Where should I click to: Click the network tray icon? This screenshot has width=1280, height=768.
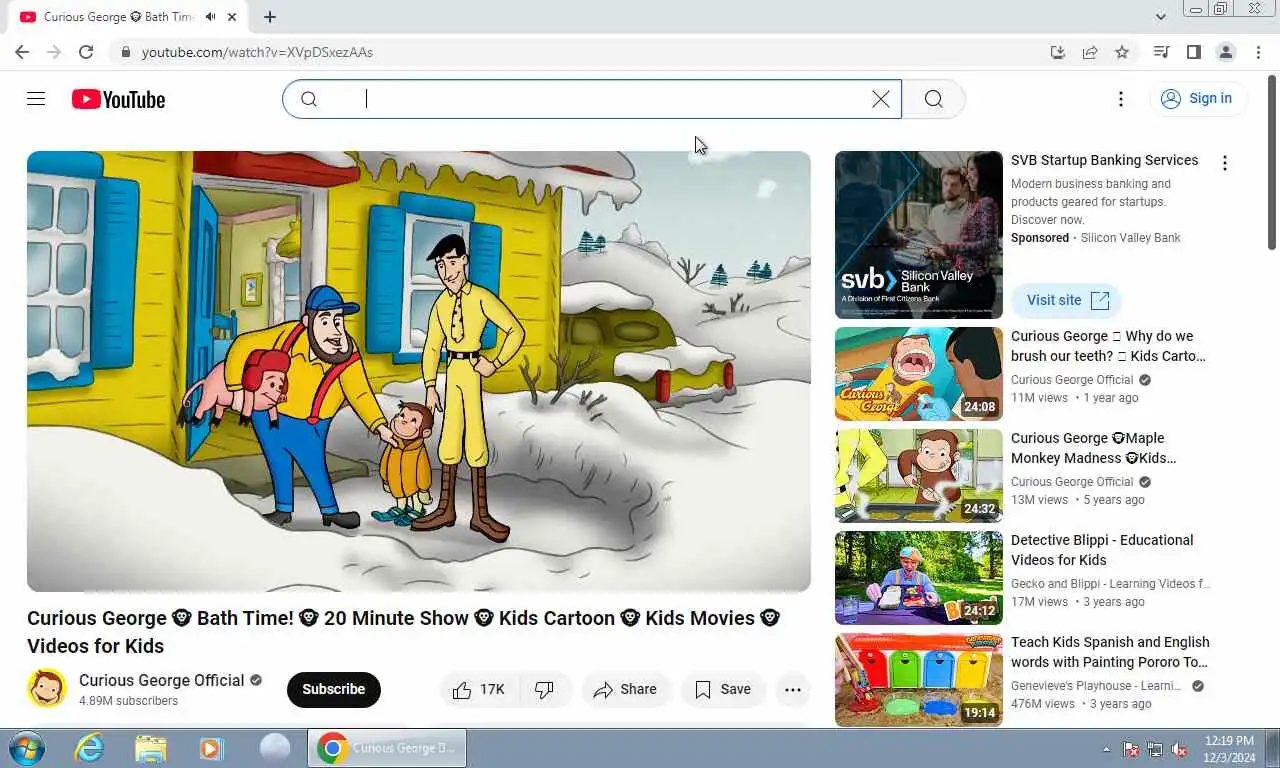[1155, 749]
